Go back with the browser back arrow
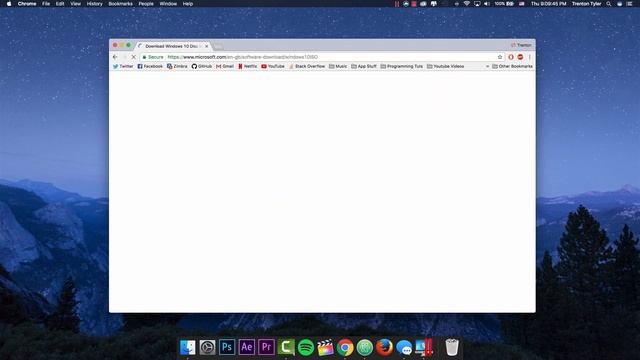 [x=115, y=57]
